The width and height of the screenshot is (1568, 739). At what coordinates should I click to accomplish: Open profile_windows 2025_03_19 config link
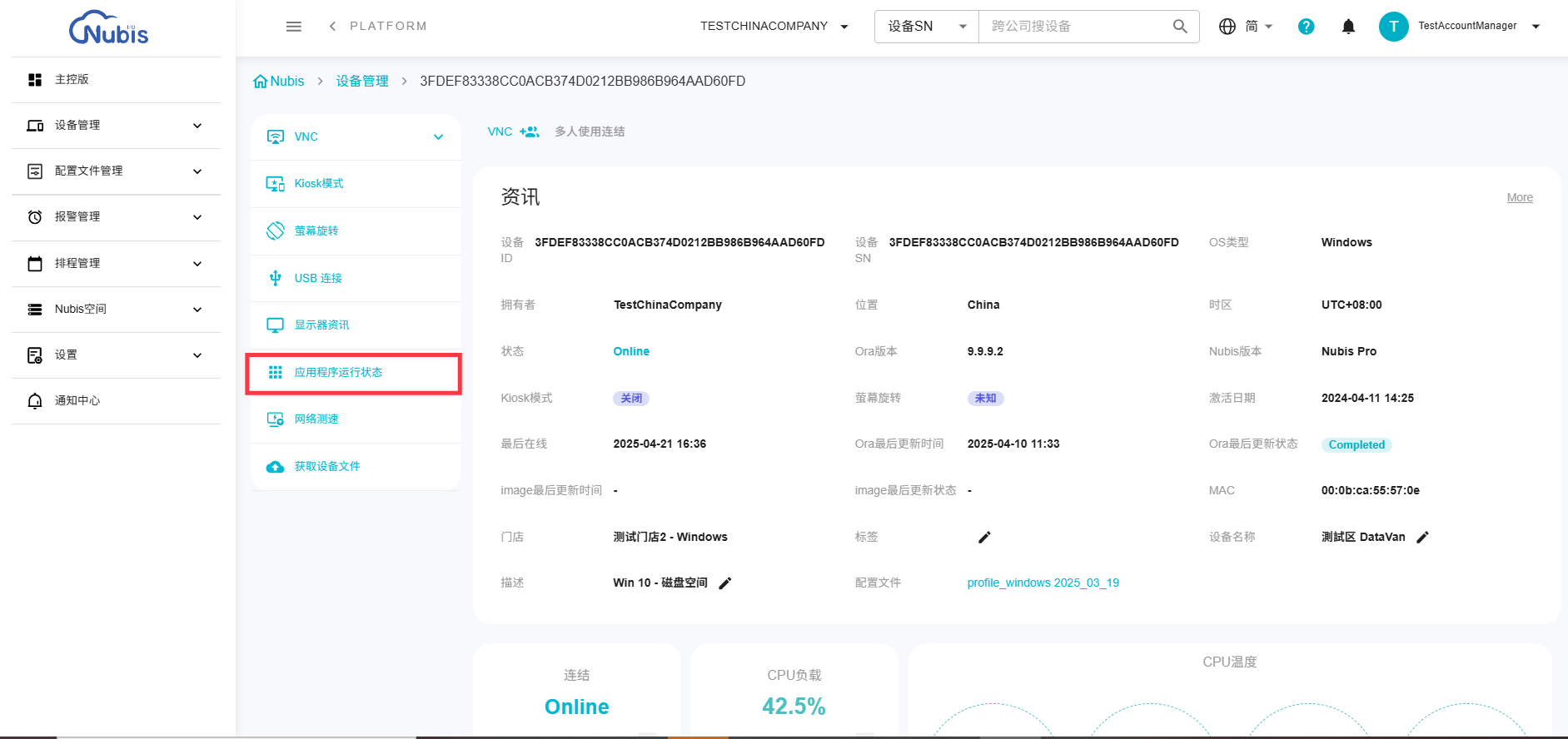click(x=1043, y=583)
